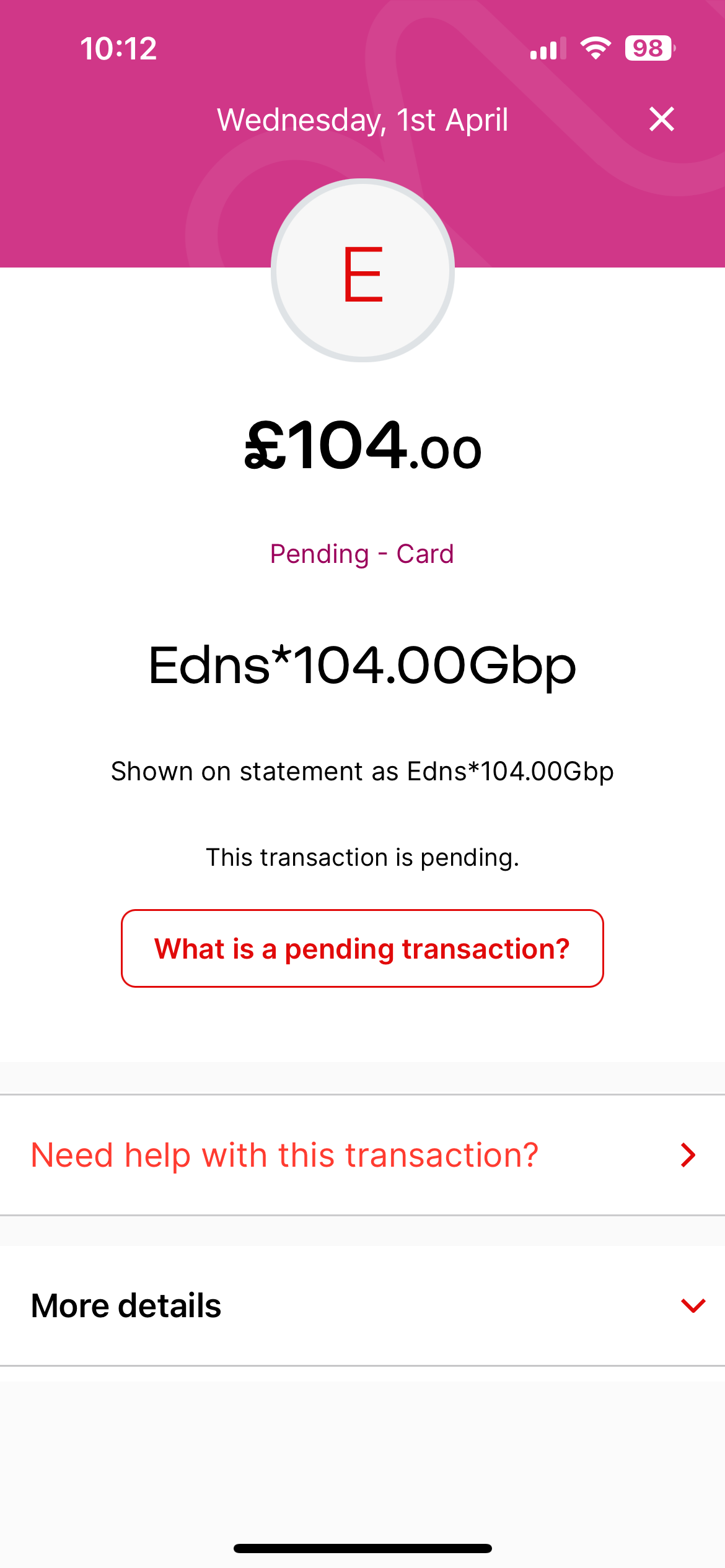The height and width of the screenshot is (1568, 725).
Task: Tap 'This transaction is pending.' message
Action: [362, 858]
